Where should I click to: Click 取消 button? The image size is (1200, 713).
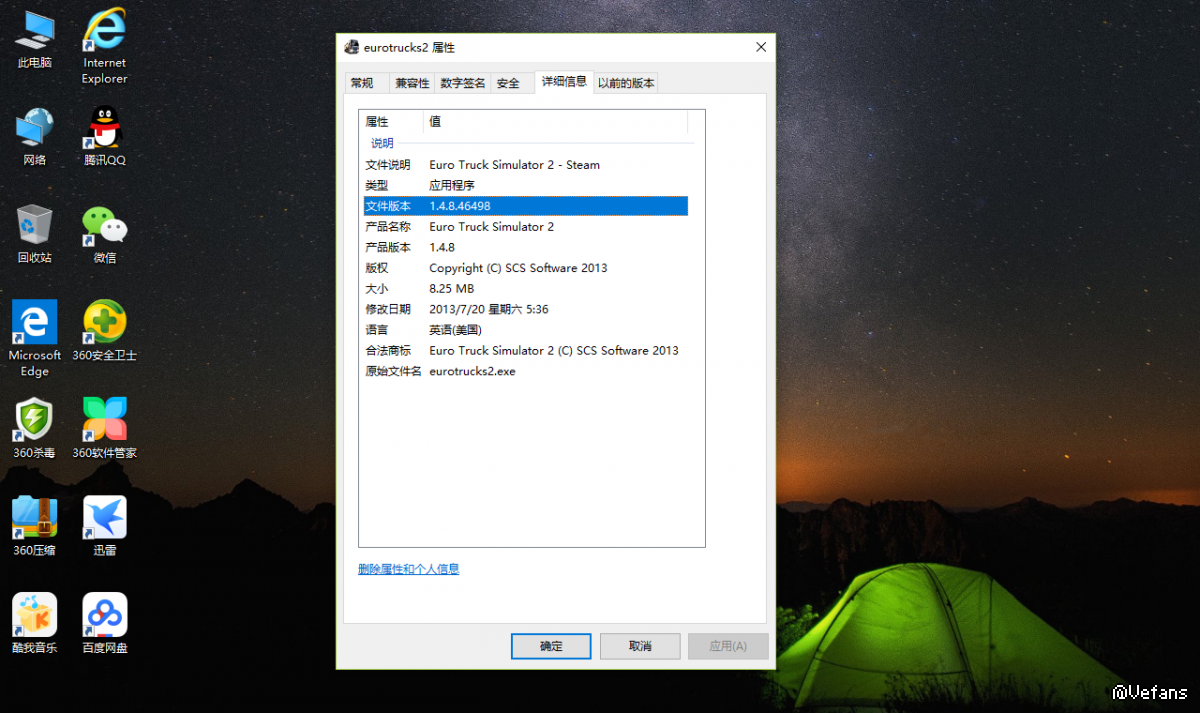tap(640, 646)
